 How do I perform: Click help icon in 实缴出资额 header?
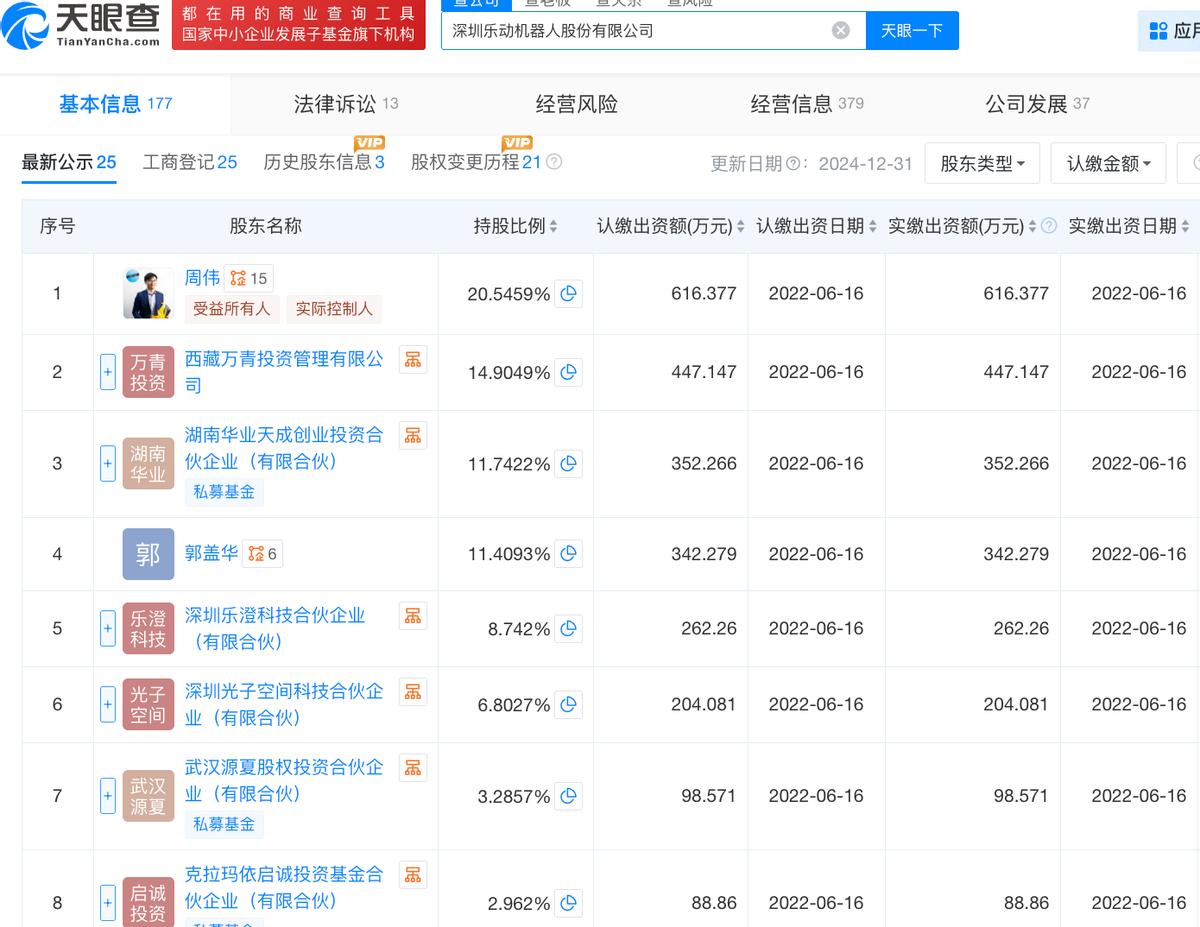click(1049, 226)
